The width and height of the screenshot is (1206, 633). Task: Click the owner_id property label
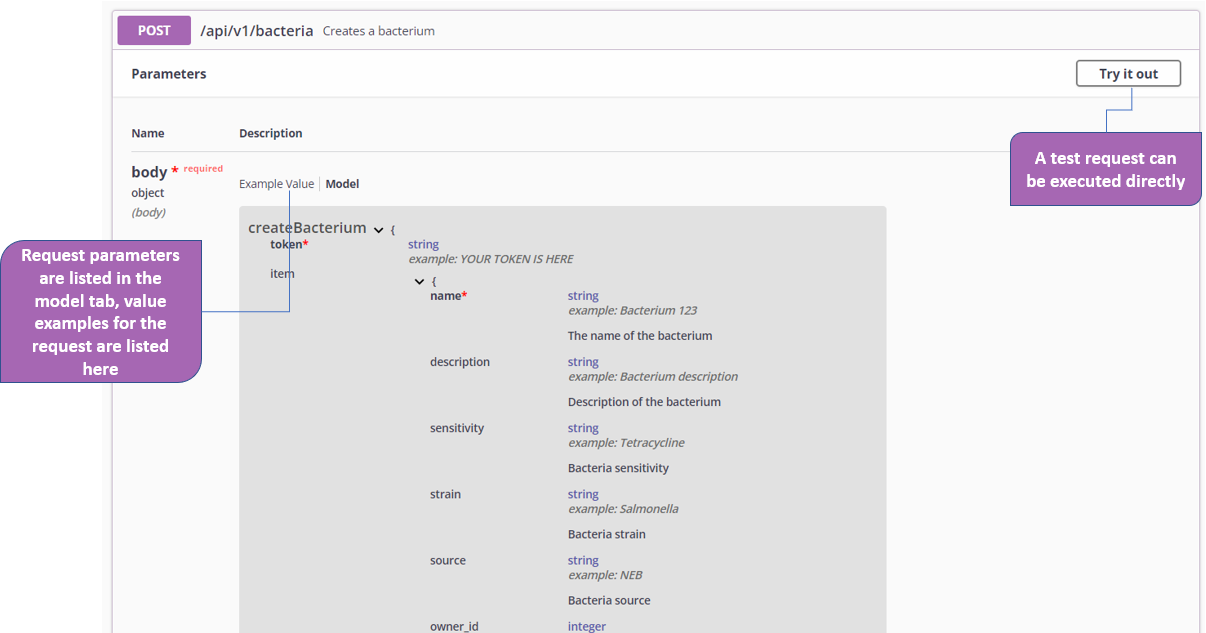click(x=454, y=626)
